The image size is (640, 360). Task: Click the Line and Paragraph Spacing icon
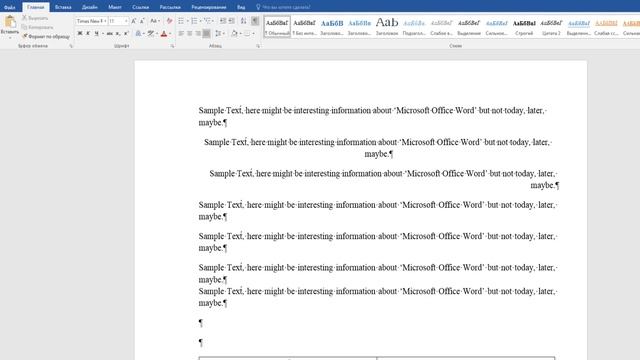(x=218, y=33)
